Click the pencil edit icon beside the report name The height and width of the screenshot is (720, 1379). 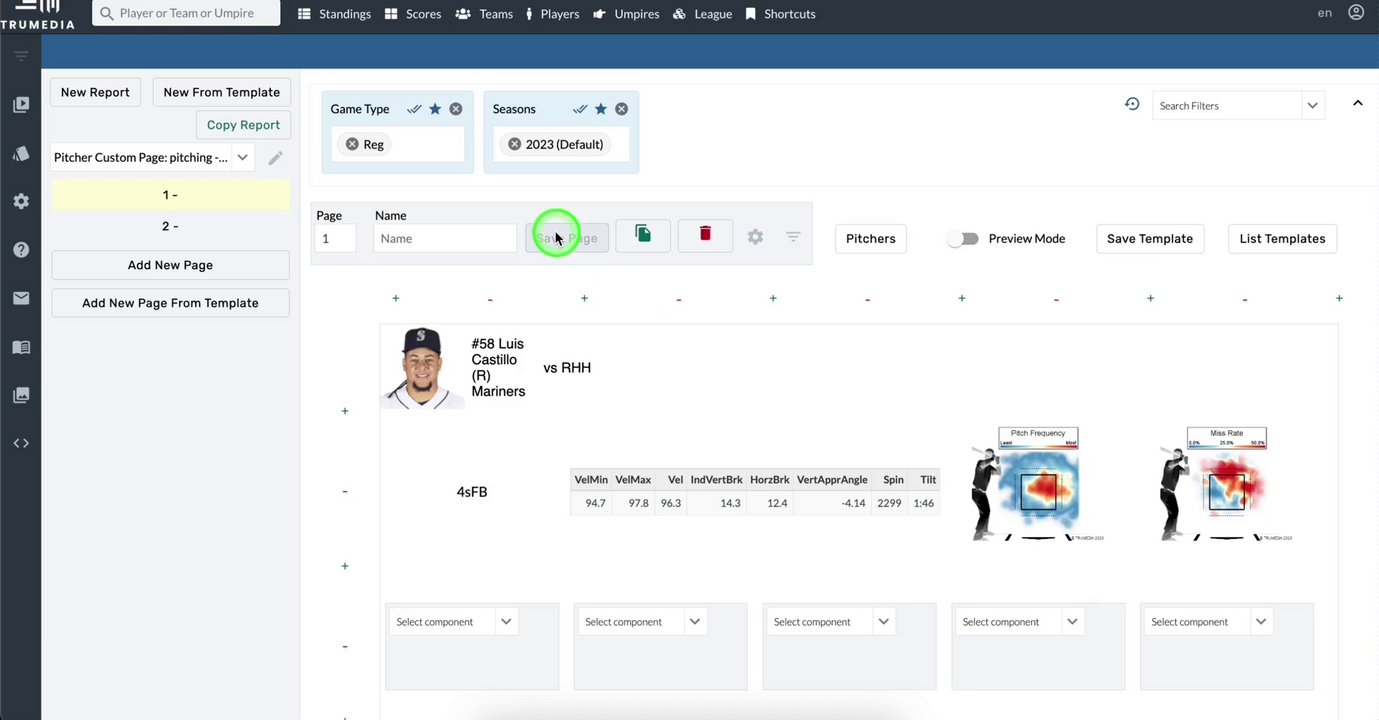275,158
